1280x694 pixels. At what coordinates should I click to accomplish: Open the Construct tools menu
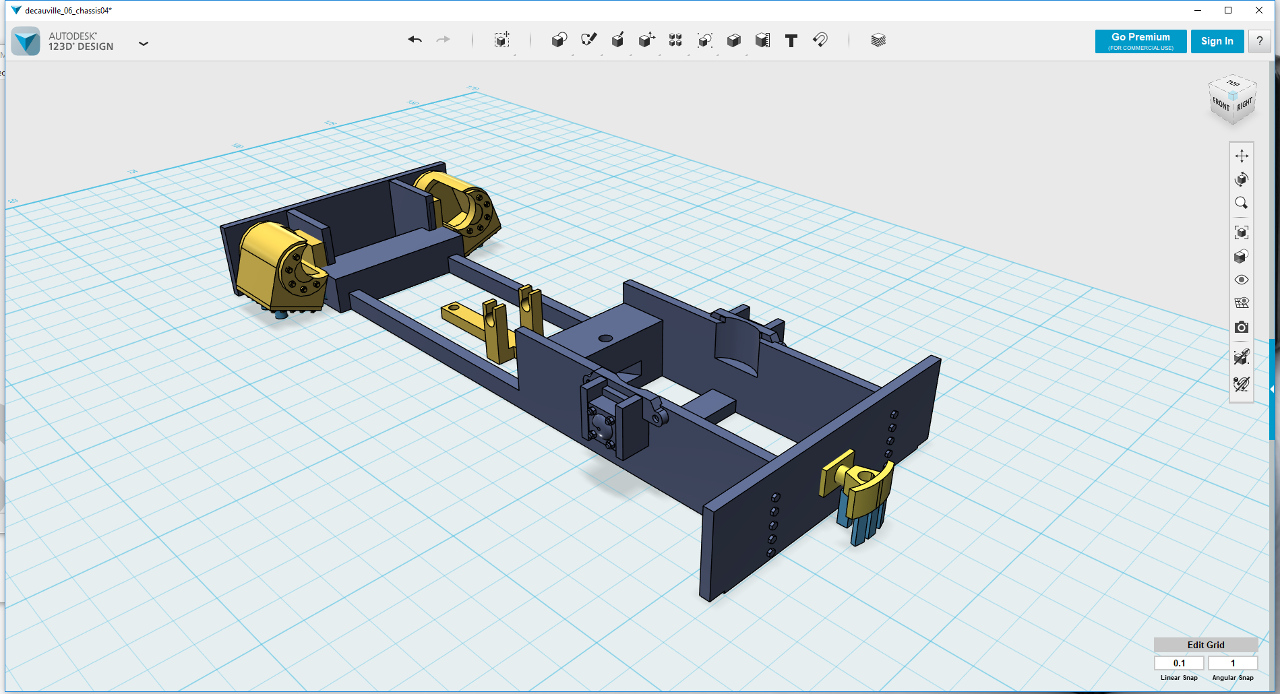click(x=618, y=40)
